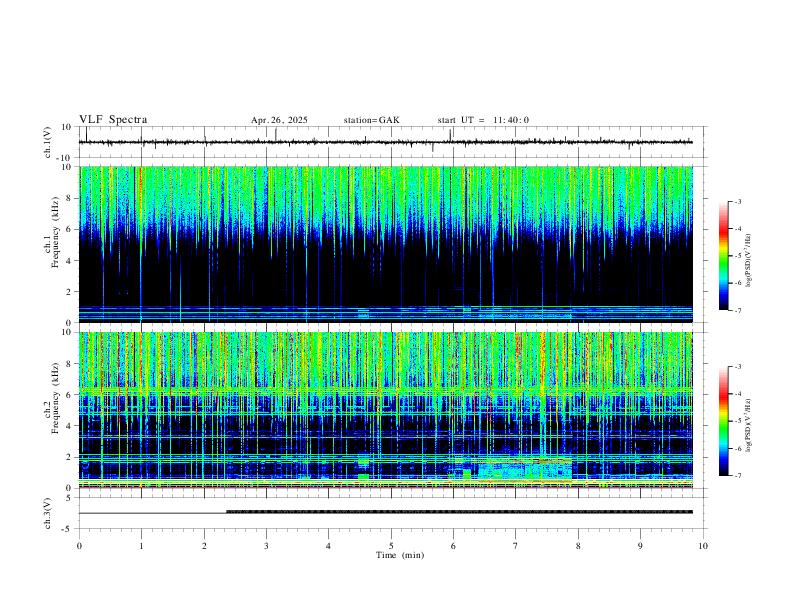Click the 'station=GAK' label
The height and width of the screenshot is (612, 792).
click(371, 120)
